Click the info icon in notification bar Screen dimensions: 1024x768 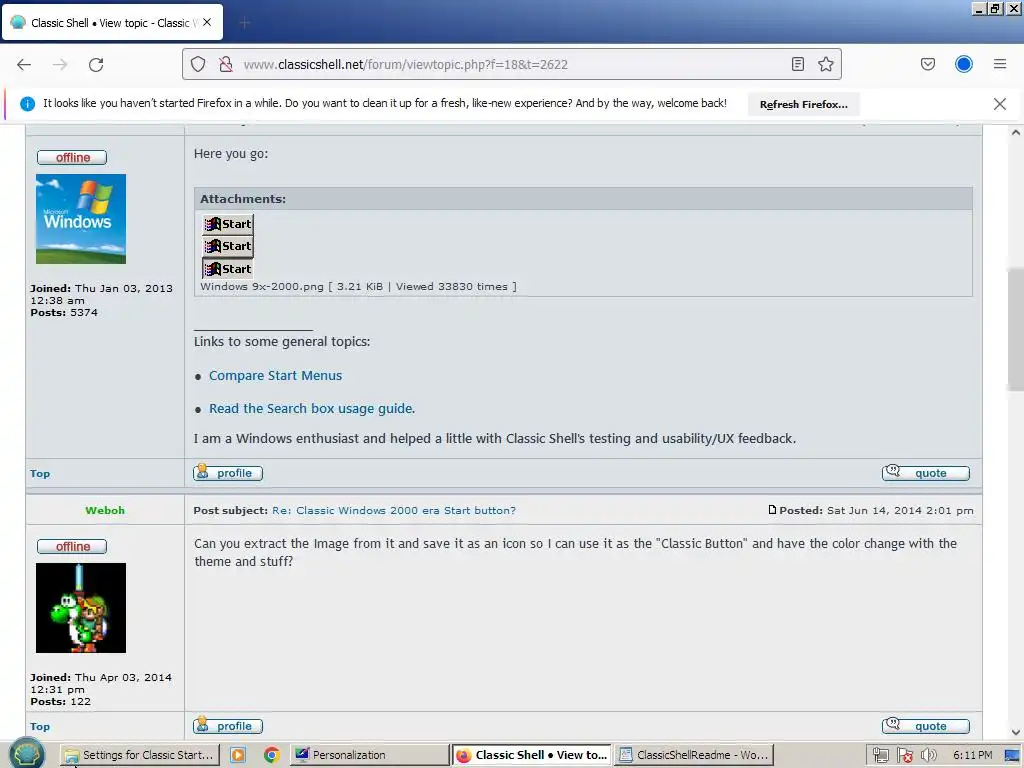pyautogui.click(x=27, y=103)
